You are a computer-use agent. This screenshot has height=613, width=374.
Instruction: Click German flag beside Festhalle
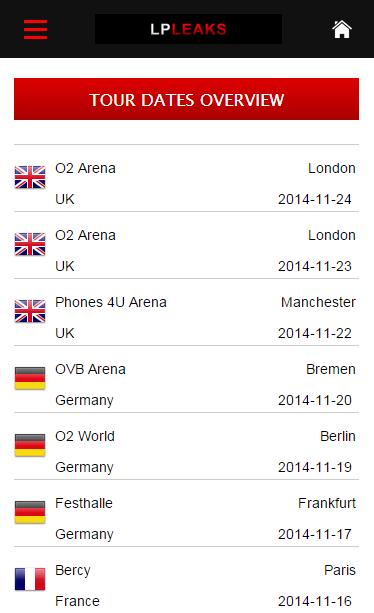pos(30,512)
